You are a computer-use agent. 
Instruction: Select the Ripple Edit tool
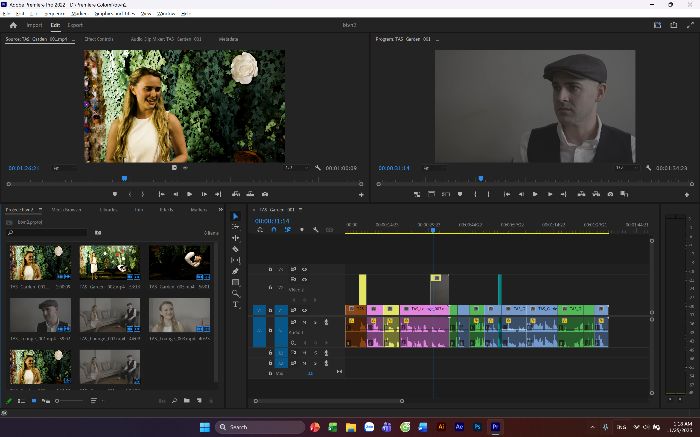coord(235,238)
